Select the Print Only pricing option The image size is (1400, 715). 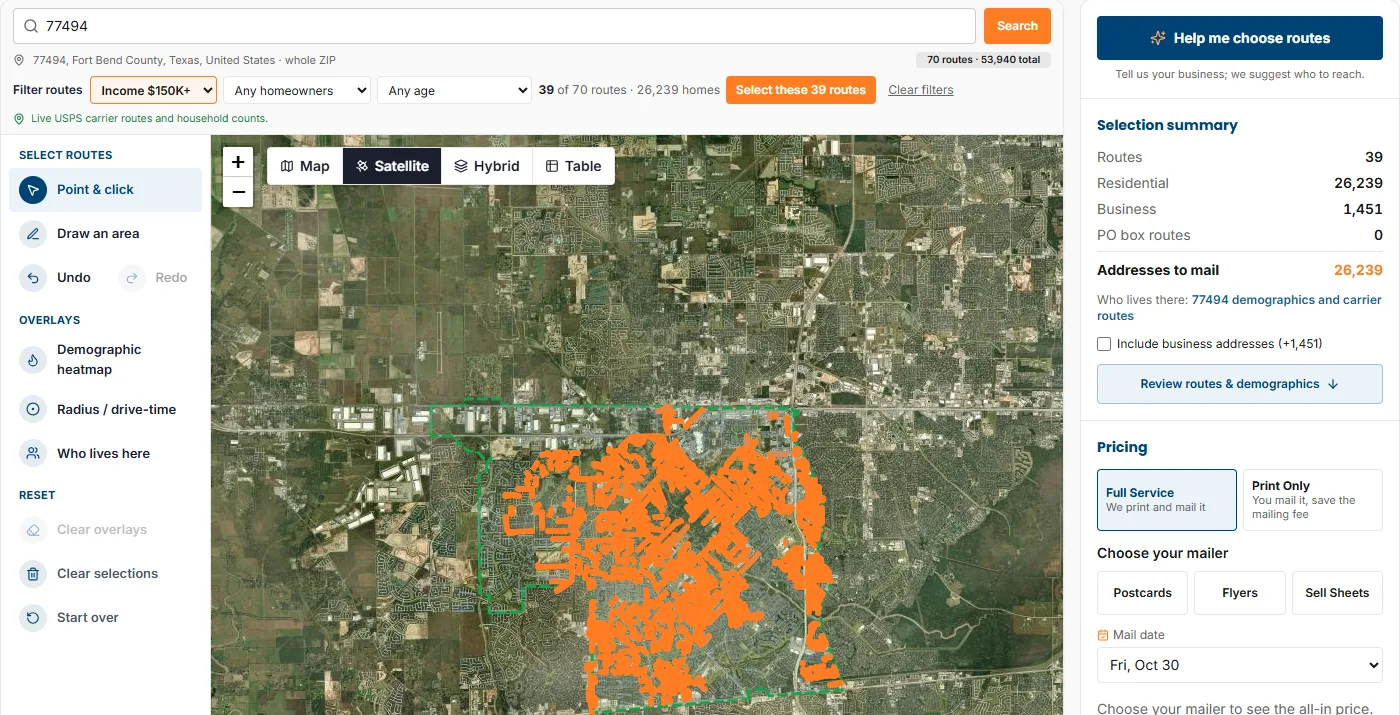(x=1312, y=500)
